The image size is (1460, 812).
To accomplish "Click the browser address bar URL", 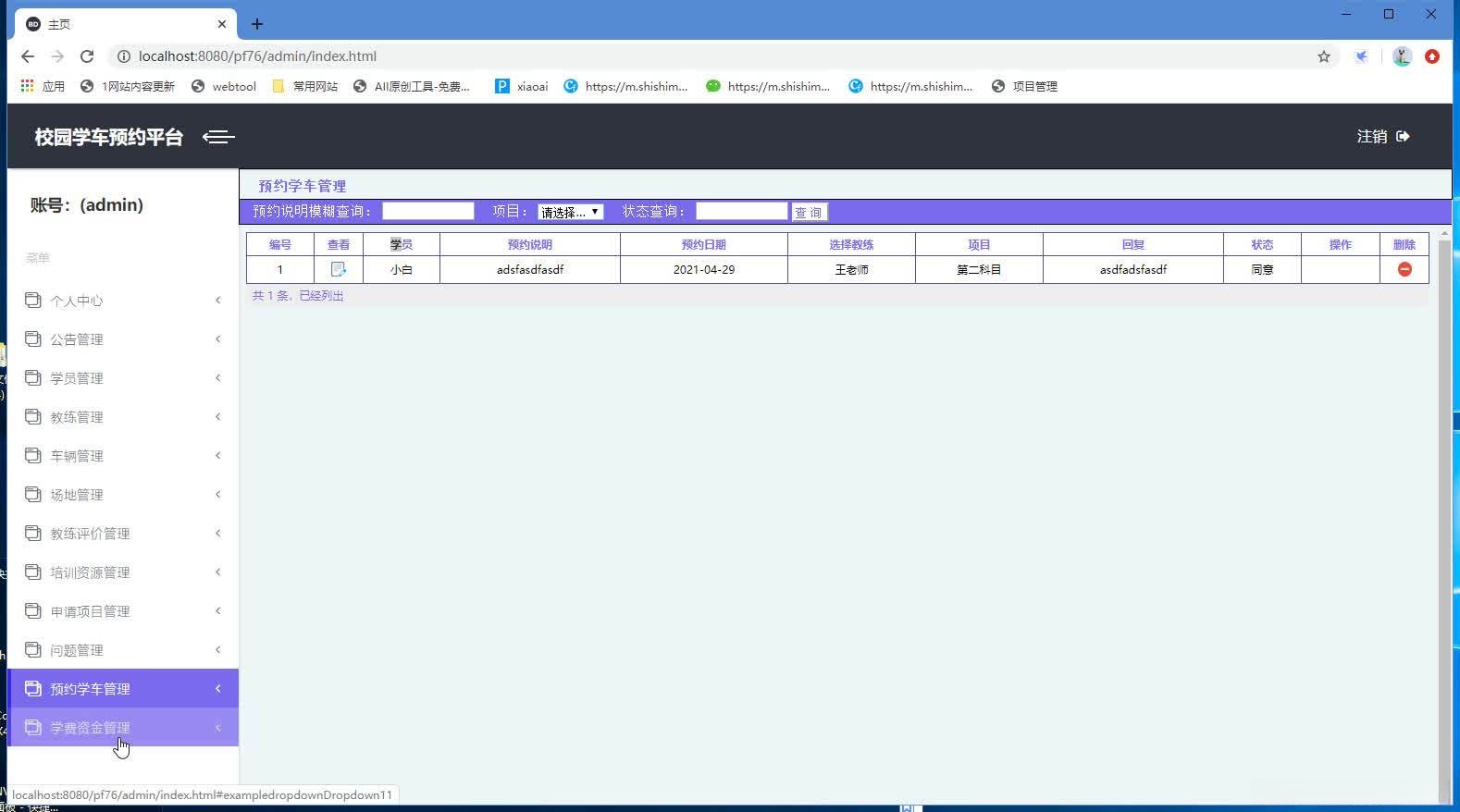I will coord(257,56).
